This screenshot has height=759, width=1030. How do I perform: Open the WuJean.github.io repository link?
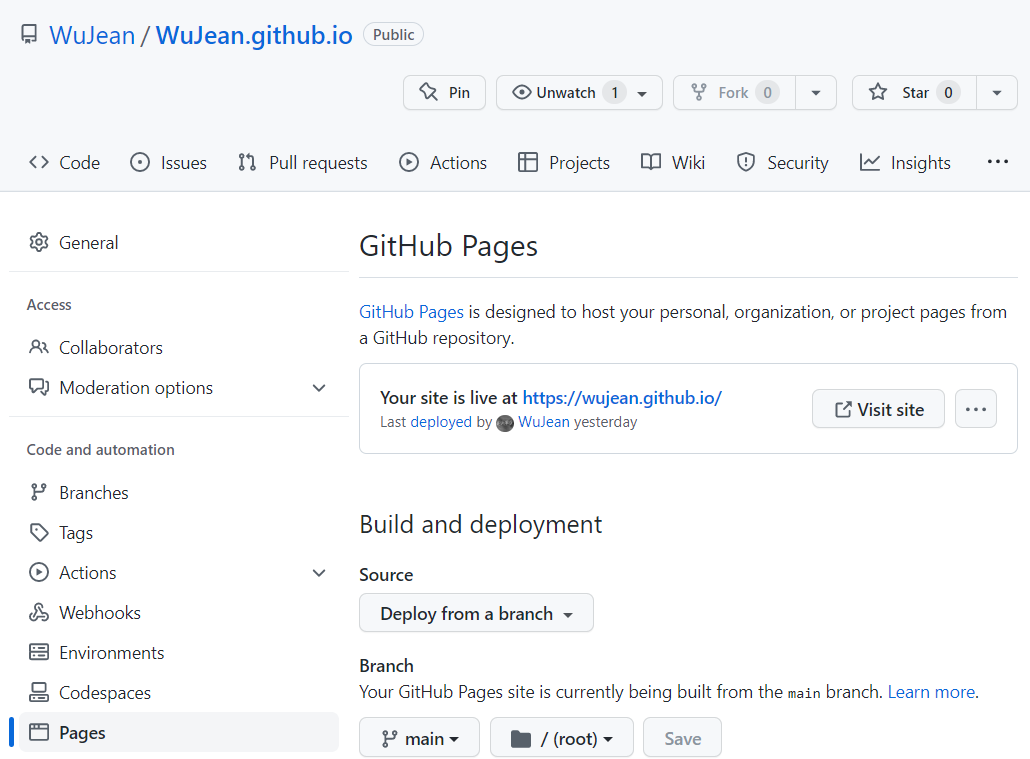254,35
